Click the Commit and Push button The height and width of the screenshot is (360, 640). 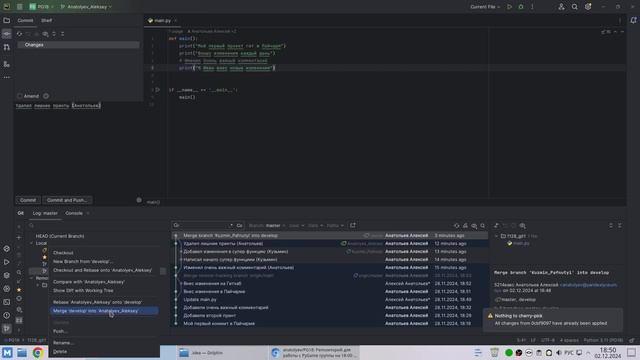coord(67,200)
